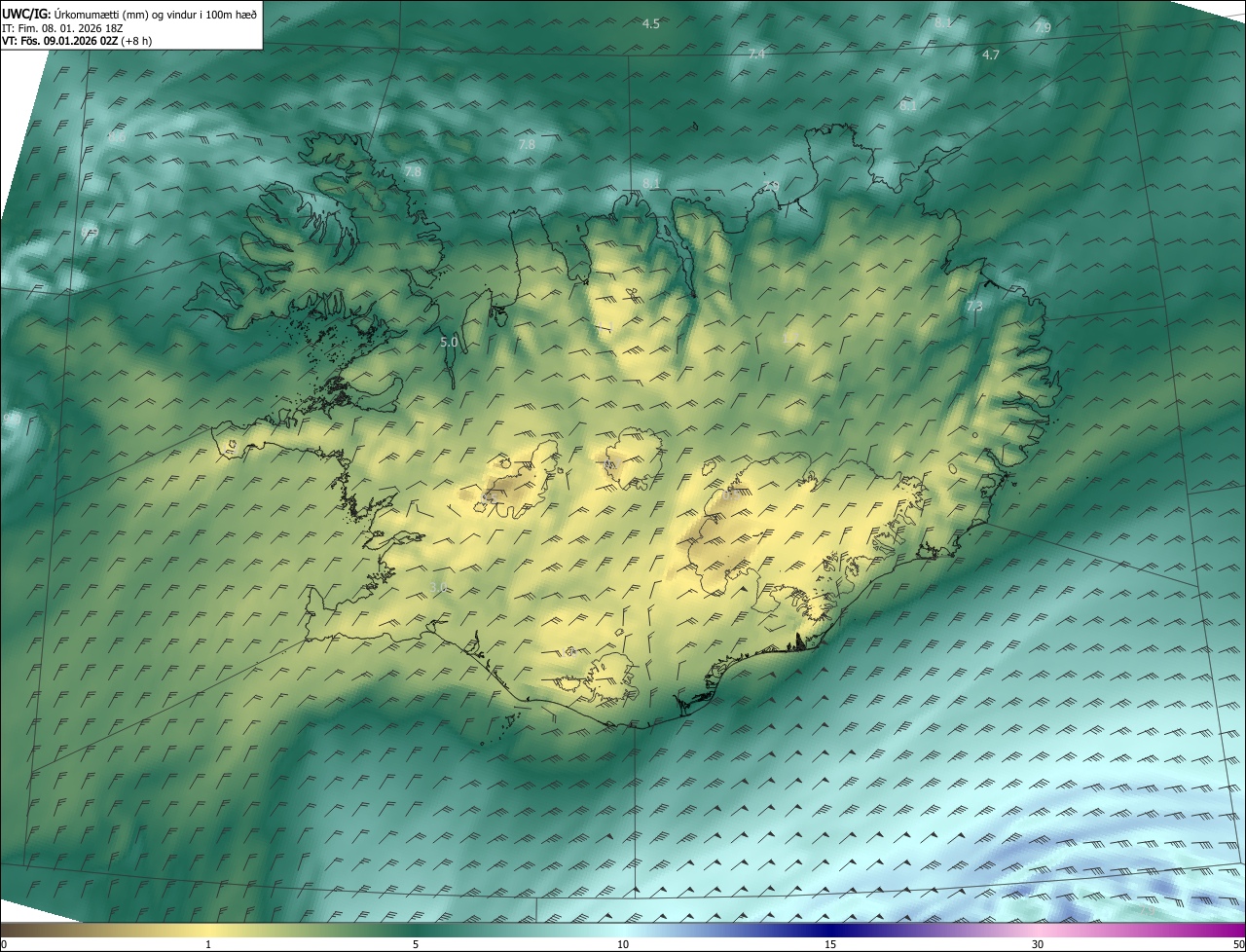Viewport: 1246px width, 952px height.
Task: Click the 1 tick label on colour scale
Action: tap(208, 944)
